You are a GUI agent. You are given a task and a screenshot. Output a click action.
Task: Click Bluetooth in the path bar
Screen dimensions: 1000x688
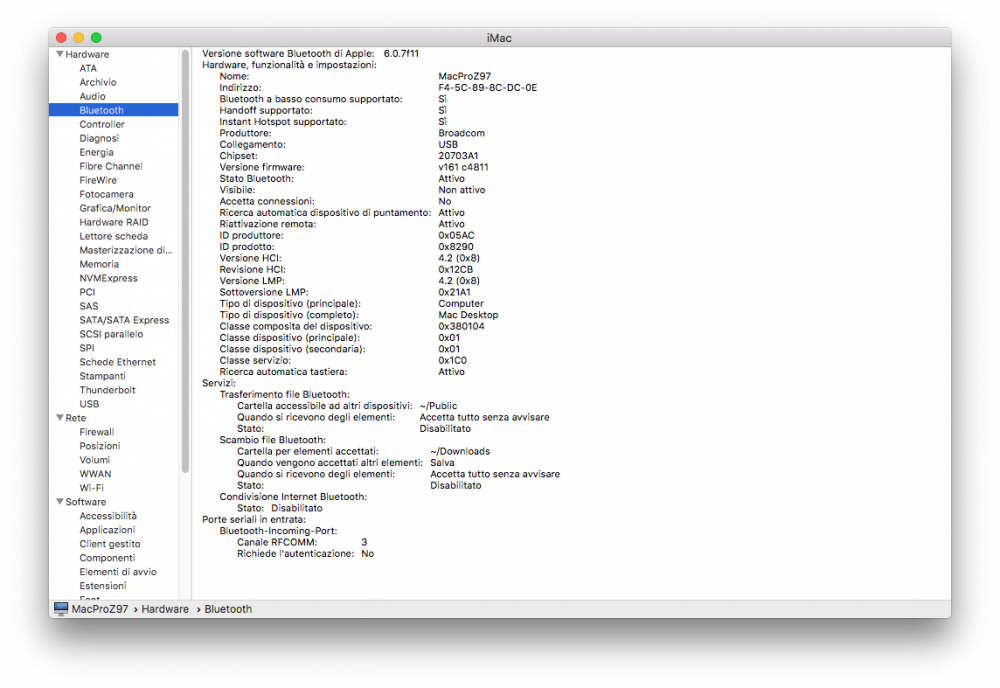point(228,610)
